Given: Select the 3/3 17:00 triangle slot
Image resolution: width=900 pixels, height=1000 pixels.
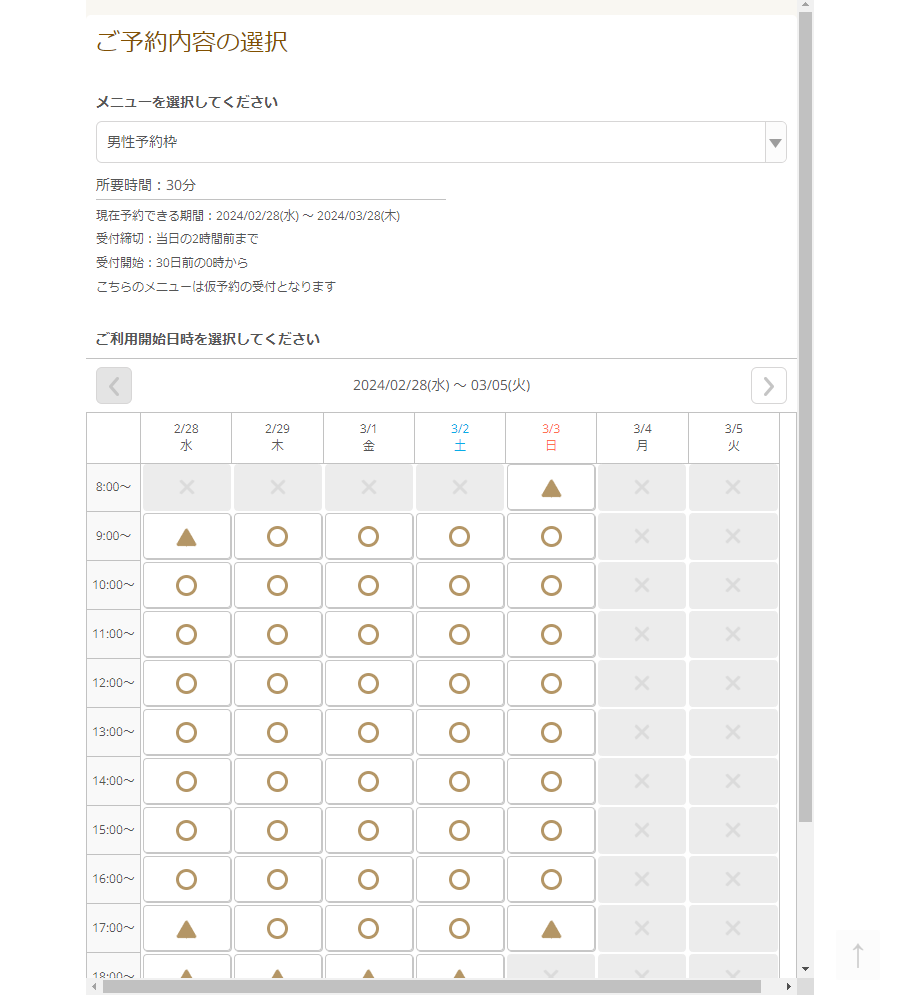Looking at the screenshot, I should click(551, 929).
